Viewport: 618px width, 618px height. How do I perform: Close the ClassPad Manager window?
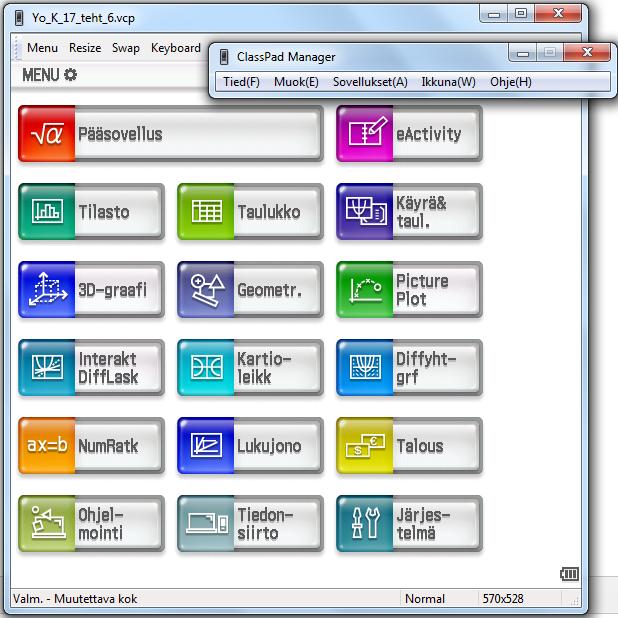(x=587, y=52)
